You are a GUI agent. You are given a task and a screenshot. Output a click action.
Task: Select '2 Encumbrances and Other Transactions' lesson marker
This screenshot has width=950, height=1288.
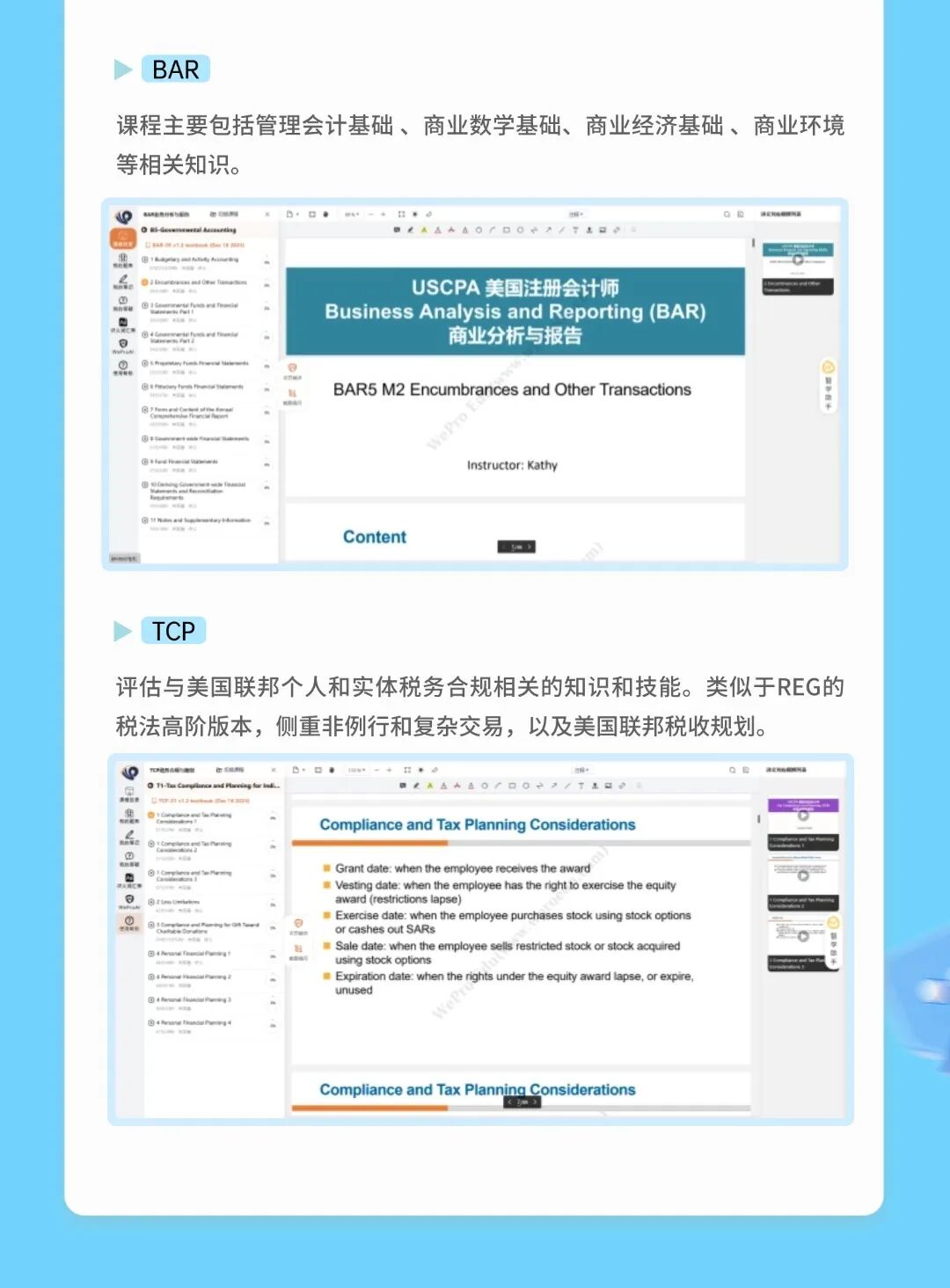click(x=145, y=282)
